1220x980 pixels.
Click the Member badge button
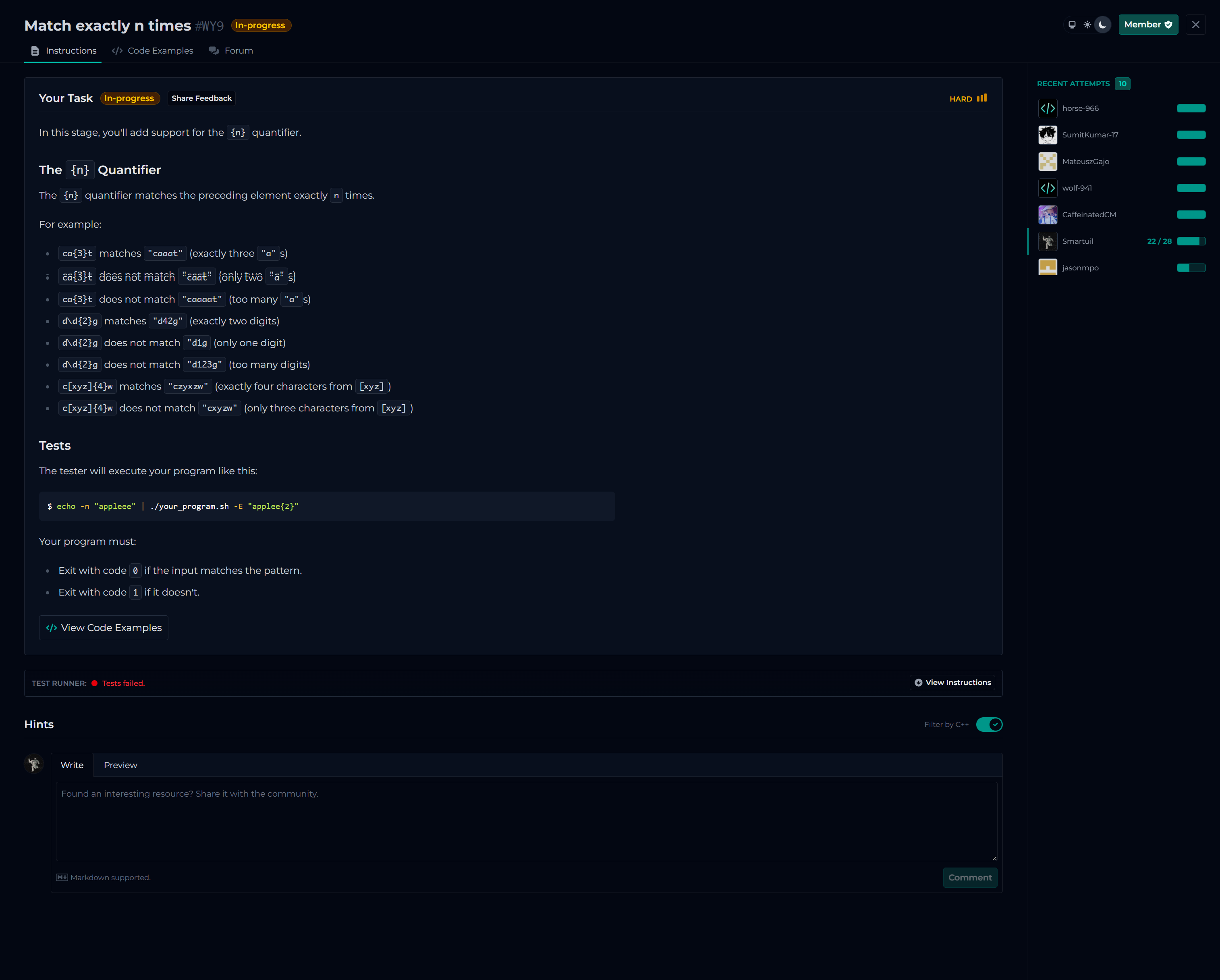pyautogui.click(x=1147, y=25)
